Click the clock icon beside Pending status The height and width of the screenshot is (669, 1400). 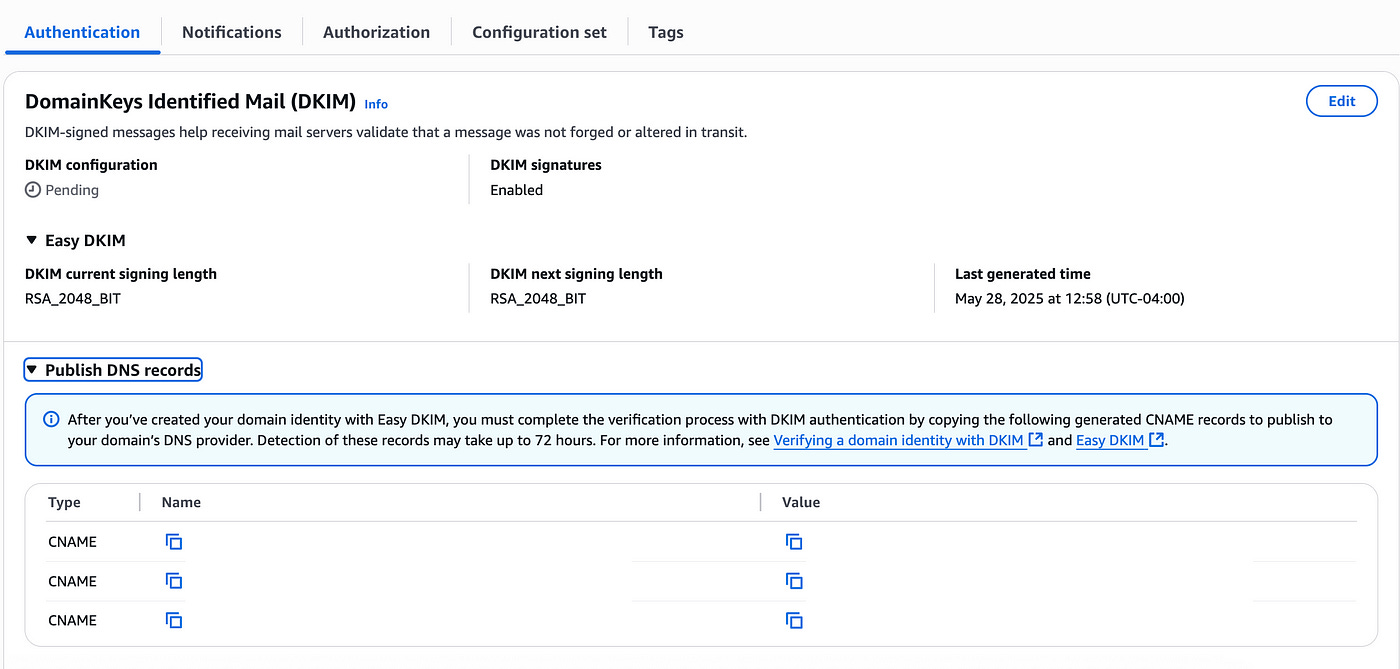33,190
